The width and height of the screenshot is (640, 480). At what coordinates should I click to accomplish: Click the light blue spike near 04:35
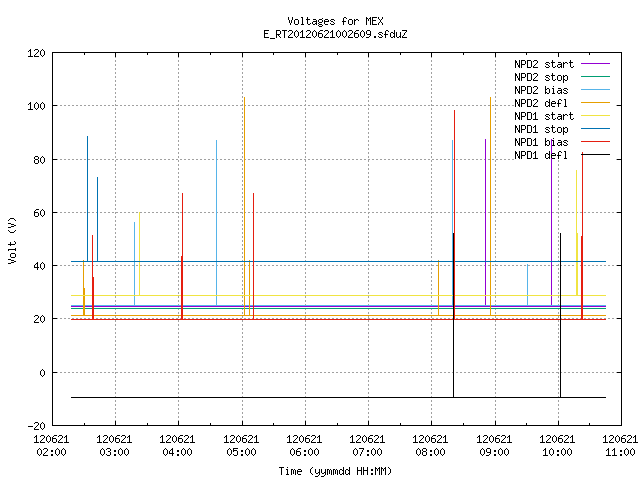[x=216, y=222]
